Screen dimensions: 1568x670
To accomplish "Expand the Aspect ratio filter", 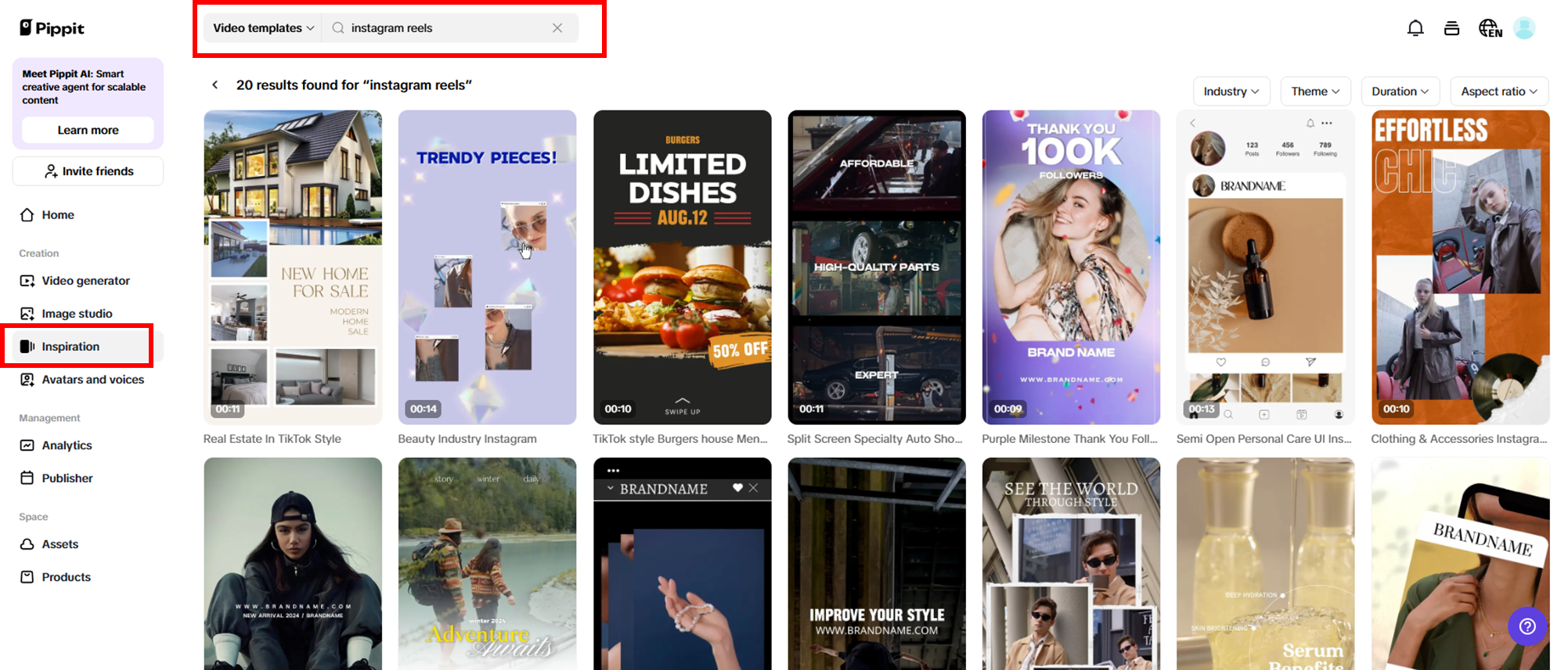I will (1499, 92).
